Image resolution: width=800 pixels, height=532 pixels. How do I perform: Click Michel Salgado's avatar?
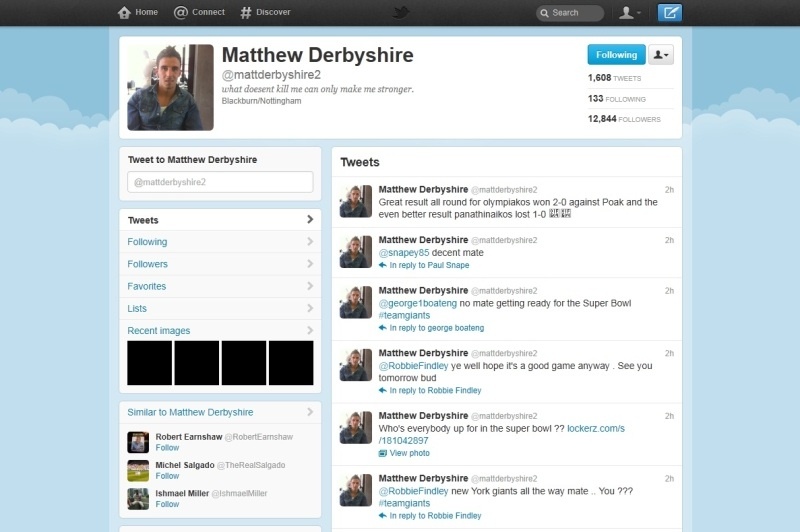(138, 471)
